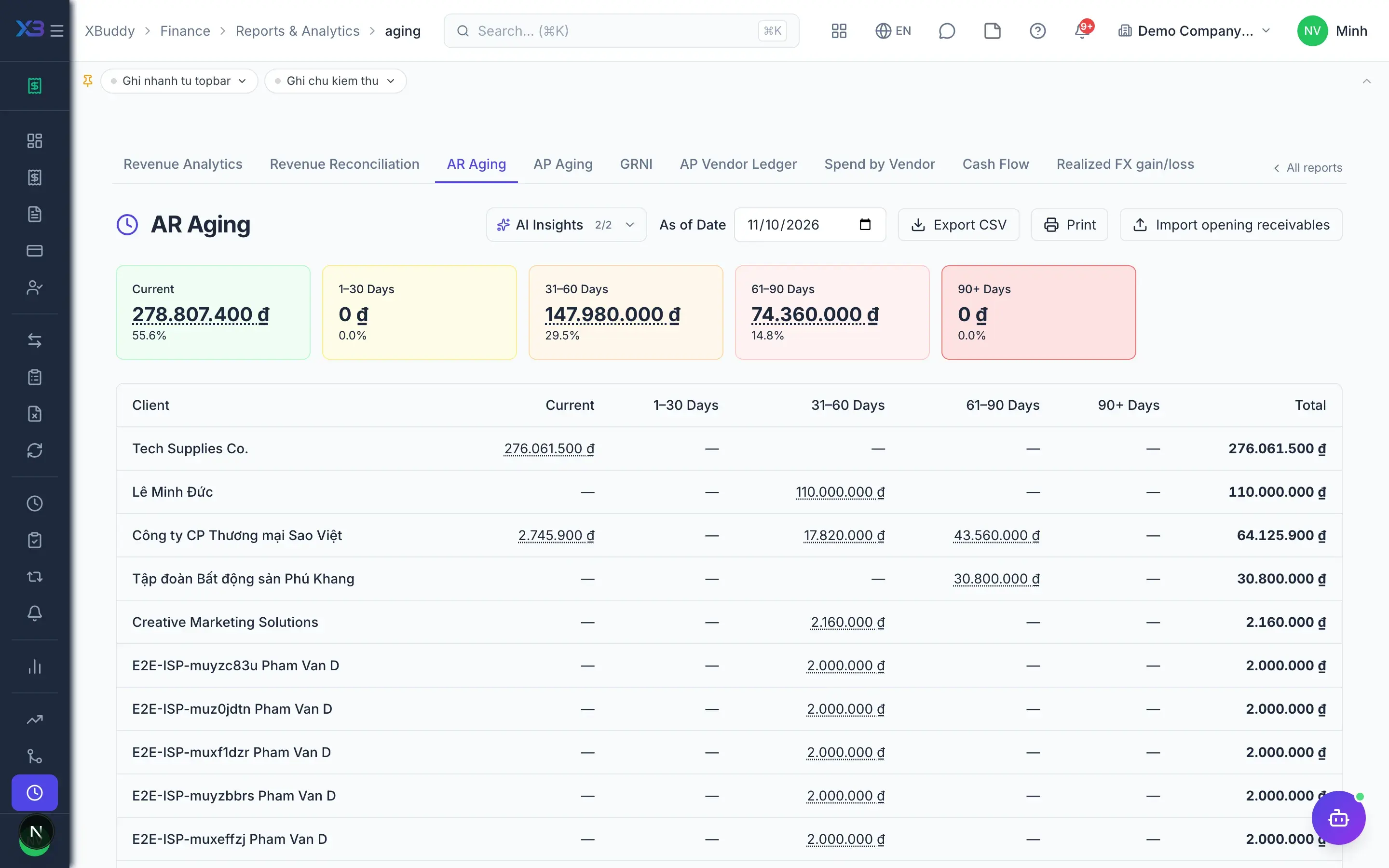Focus the Search input field

click(x=621, y=30)
